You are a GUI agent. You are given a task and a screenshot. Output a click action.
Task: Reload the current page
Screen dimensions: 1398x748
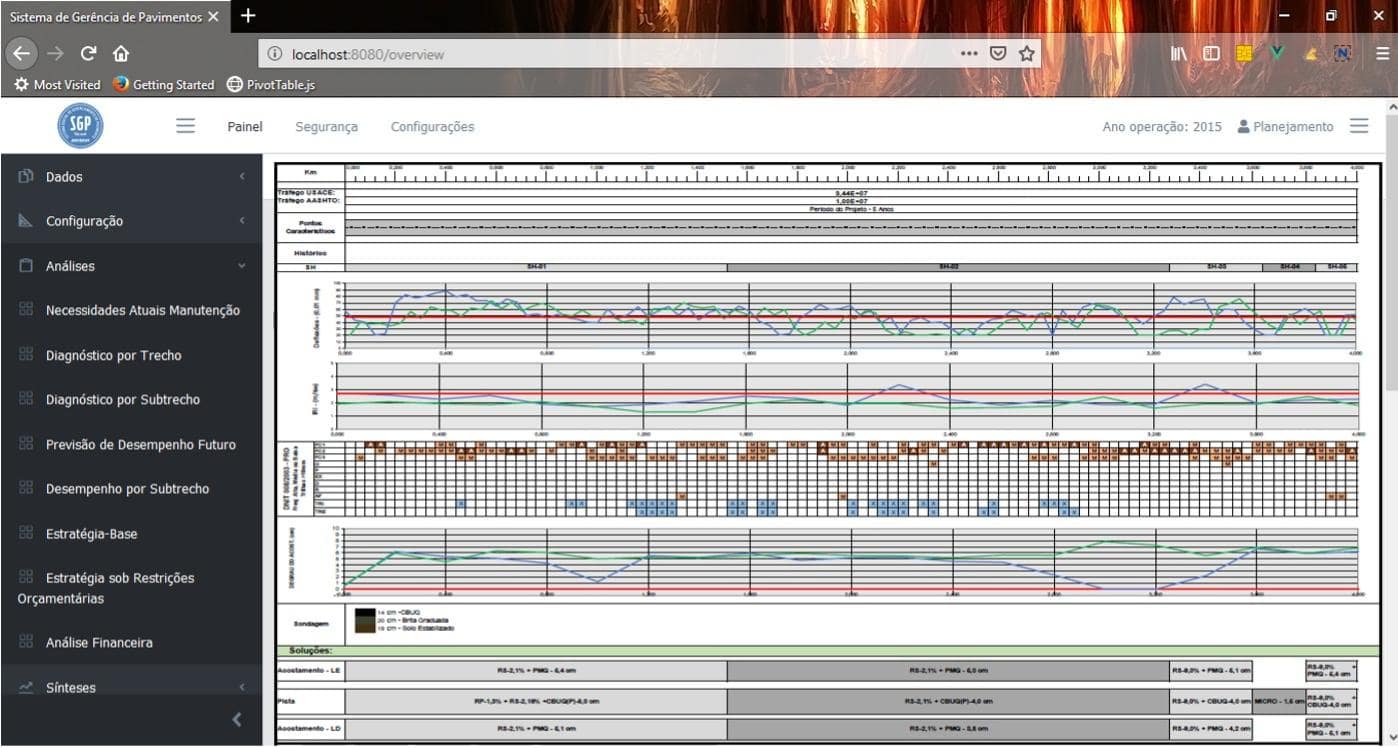tap(88, 54)
